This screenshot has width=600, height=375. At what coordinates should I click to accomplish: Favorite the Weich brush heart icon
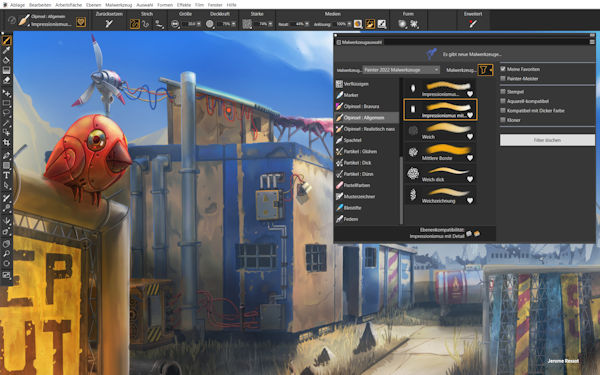[x=470, y=137]
